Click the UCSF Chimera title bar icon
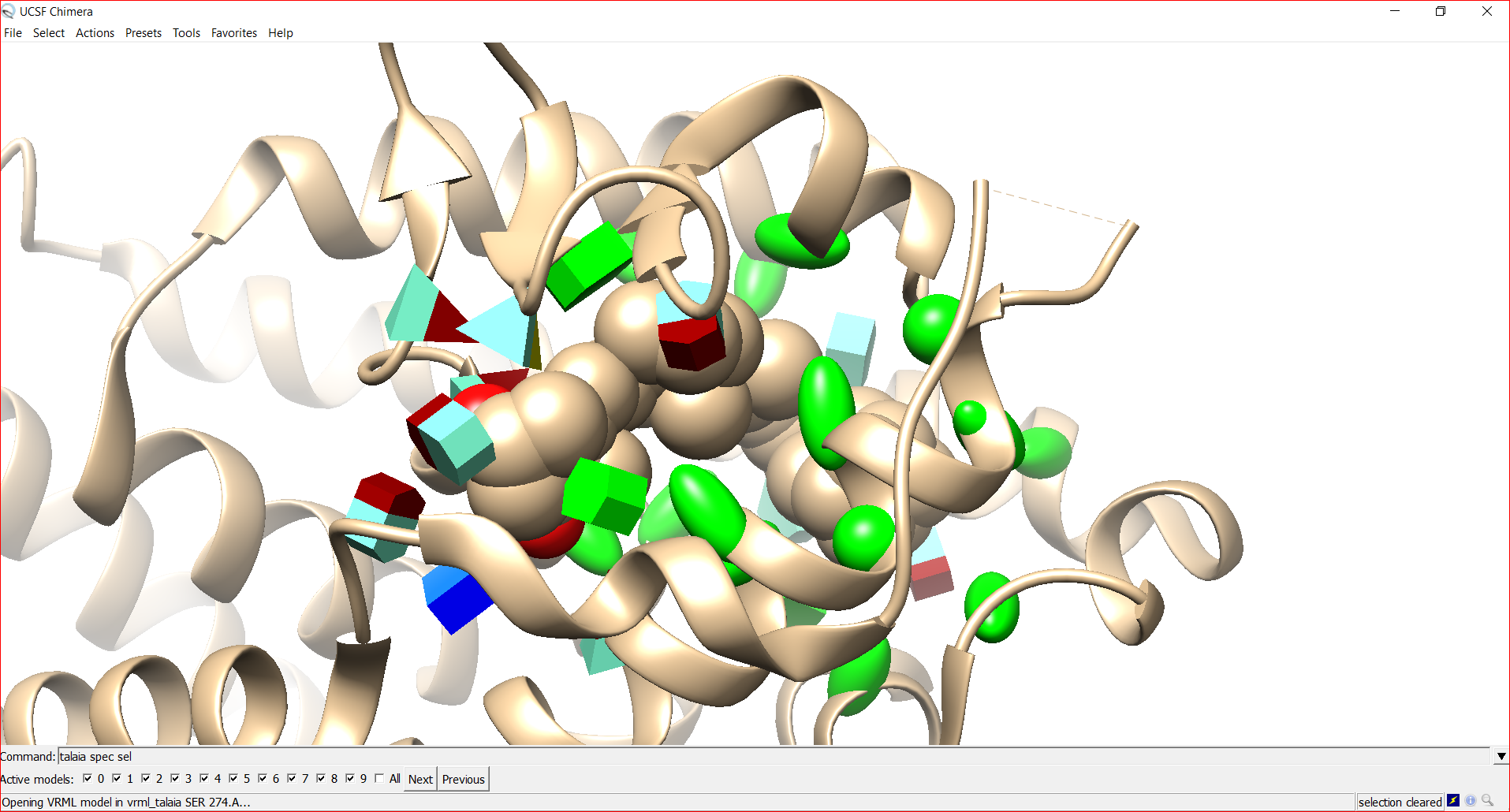Viewport: 1510px width, 812px height. 9,11
